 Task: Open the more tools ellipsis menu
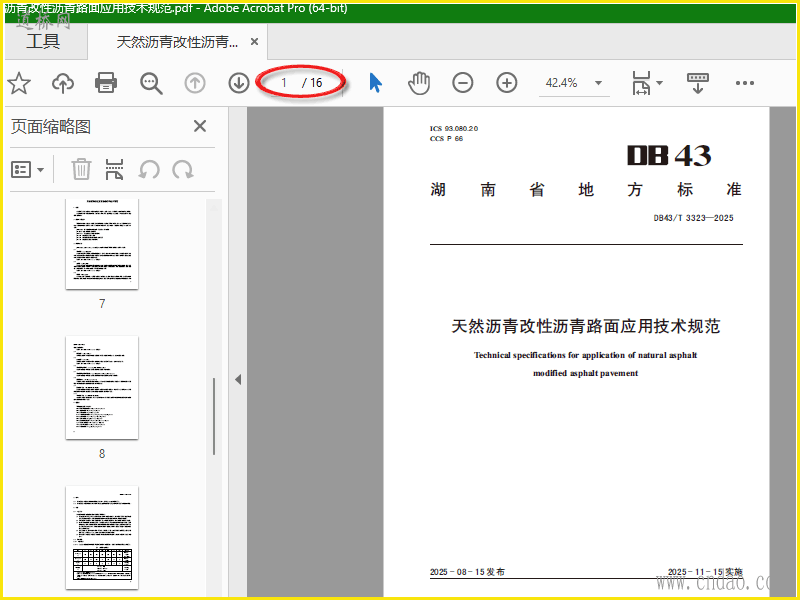pos(745,83)
